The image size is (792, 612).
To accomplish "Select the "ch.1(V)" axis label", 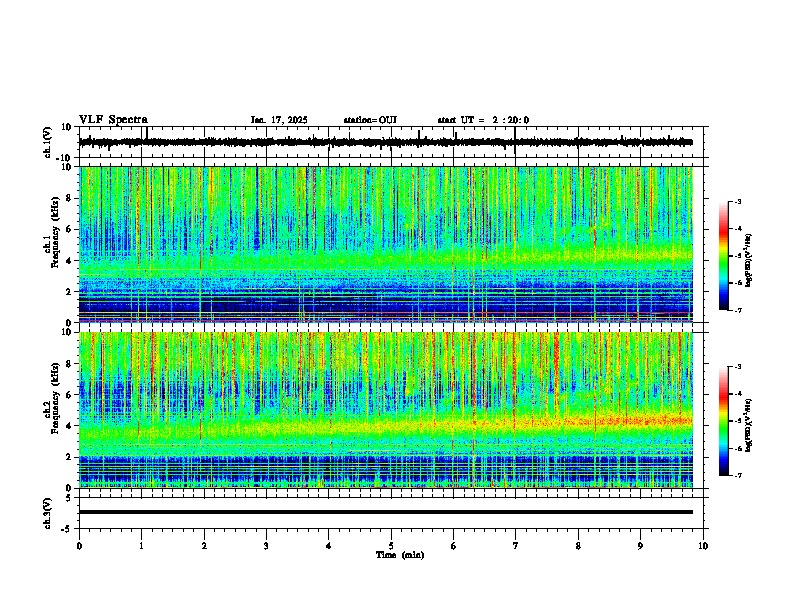I will click(x=48, y=142).
